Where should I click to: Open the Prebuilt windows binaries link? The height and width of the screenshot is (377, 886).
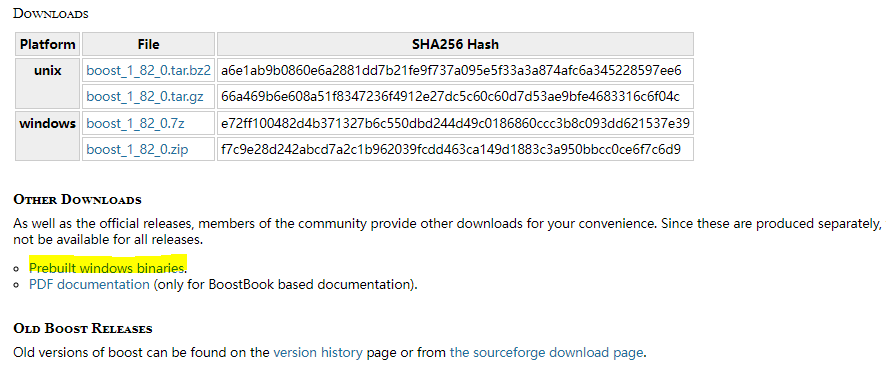coord(107,267)
